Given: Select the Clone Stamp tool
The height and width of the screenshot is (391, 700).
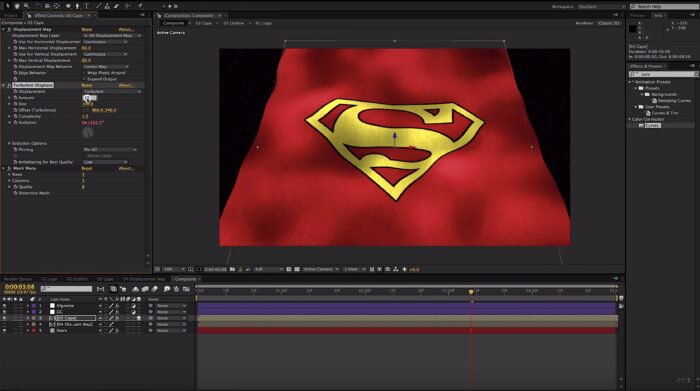Looking at the screenshot, I should 107,6.
